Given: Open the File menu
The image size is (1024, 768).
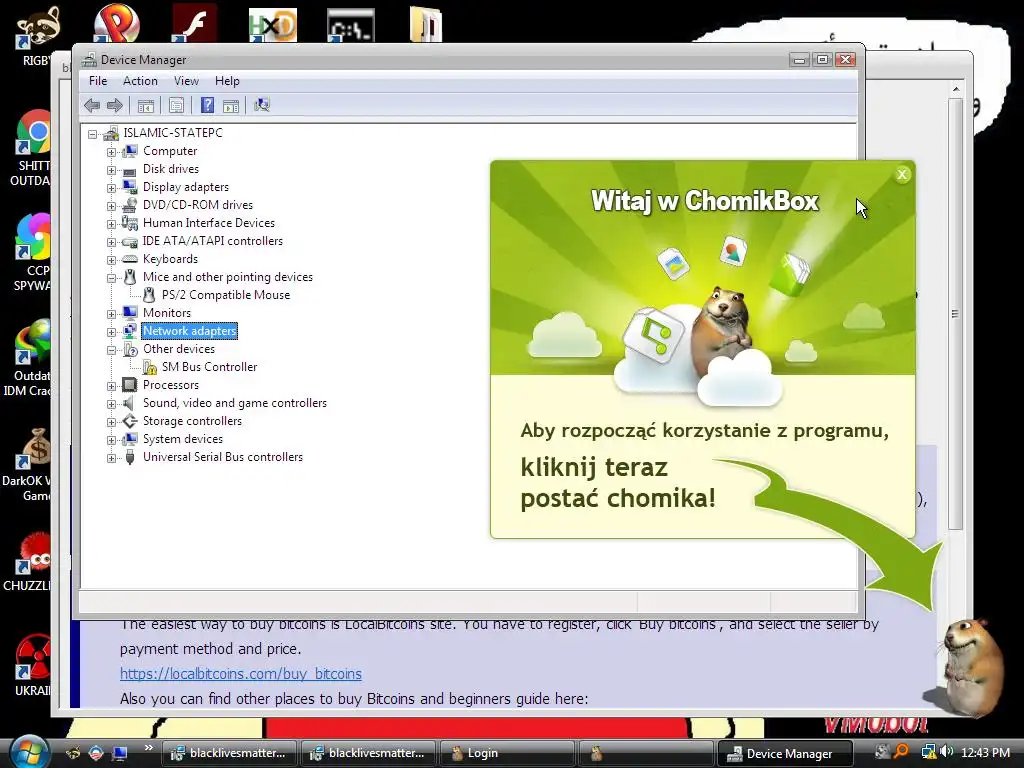Looking at the screenshot, I should coord(98,81).
